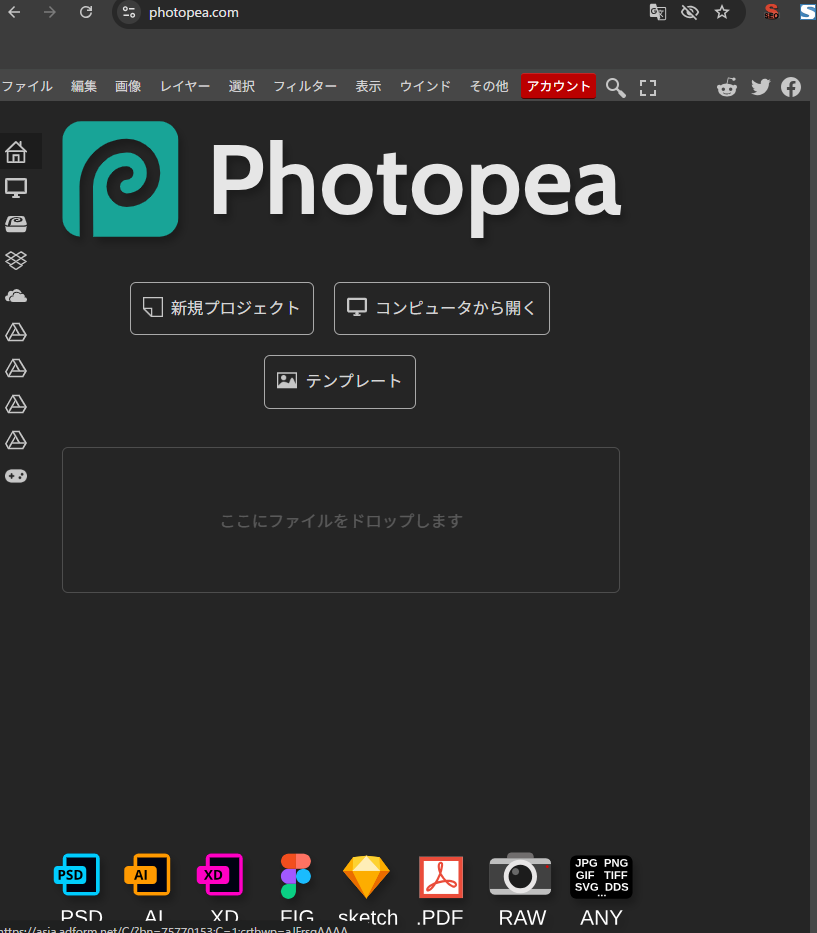Image resolution: width=817 pixels, height=933 pixels.
Task: Open the その他 menu
Action: pos(489,87)
